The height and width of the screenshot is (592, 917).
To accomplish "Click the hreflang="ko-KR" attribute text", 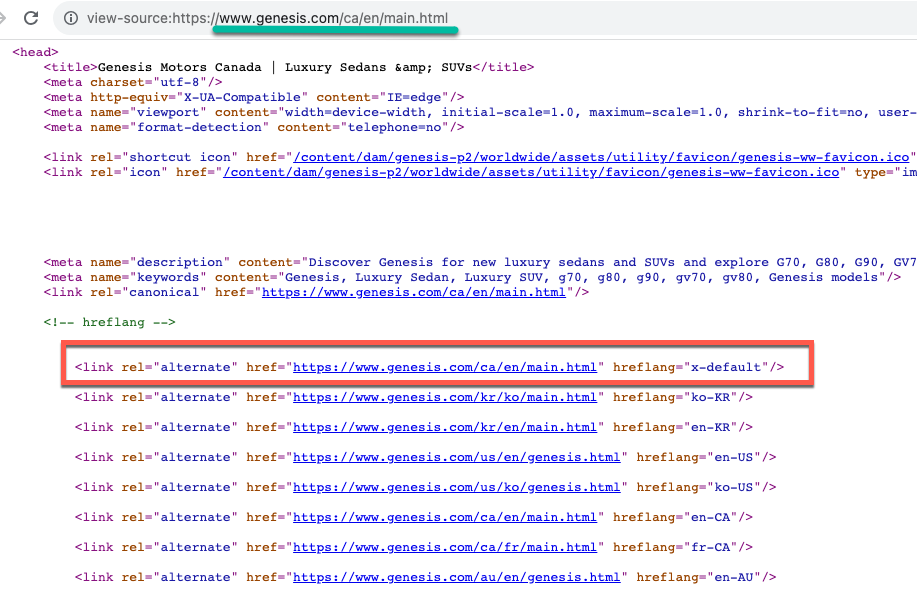I will pos(675,397).
